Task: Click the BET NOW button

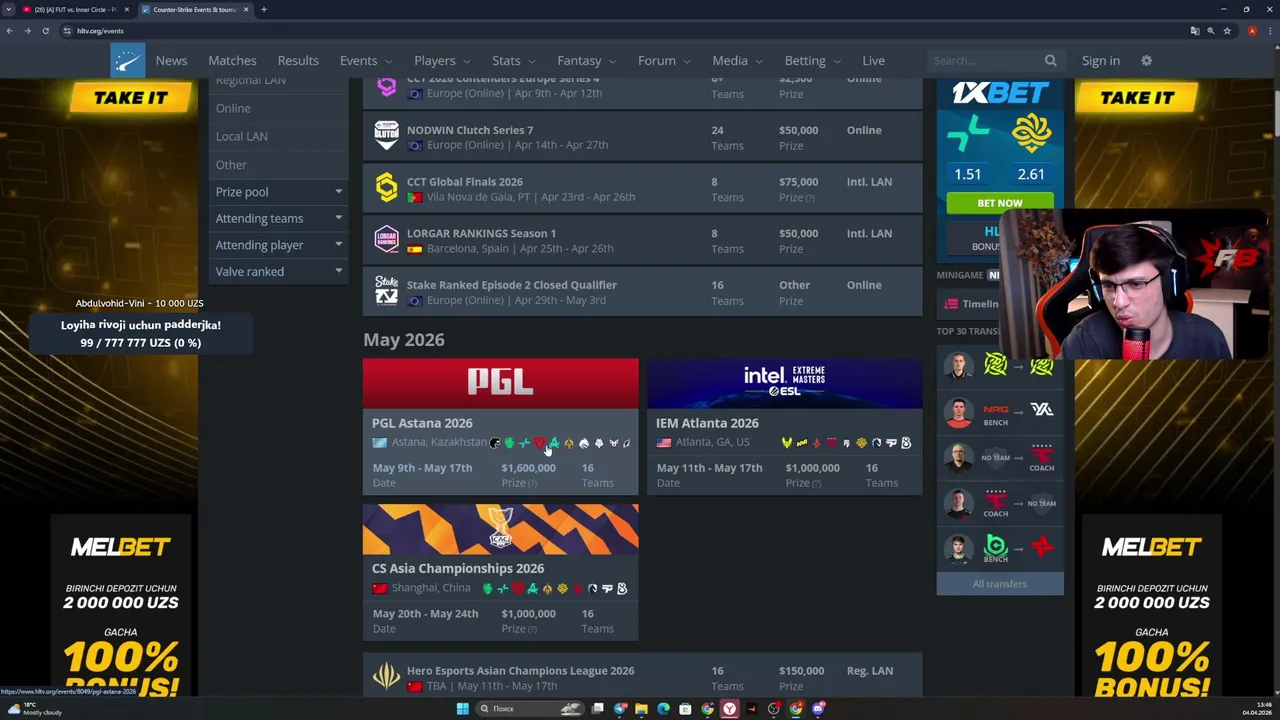Action: point(999,203)
